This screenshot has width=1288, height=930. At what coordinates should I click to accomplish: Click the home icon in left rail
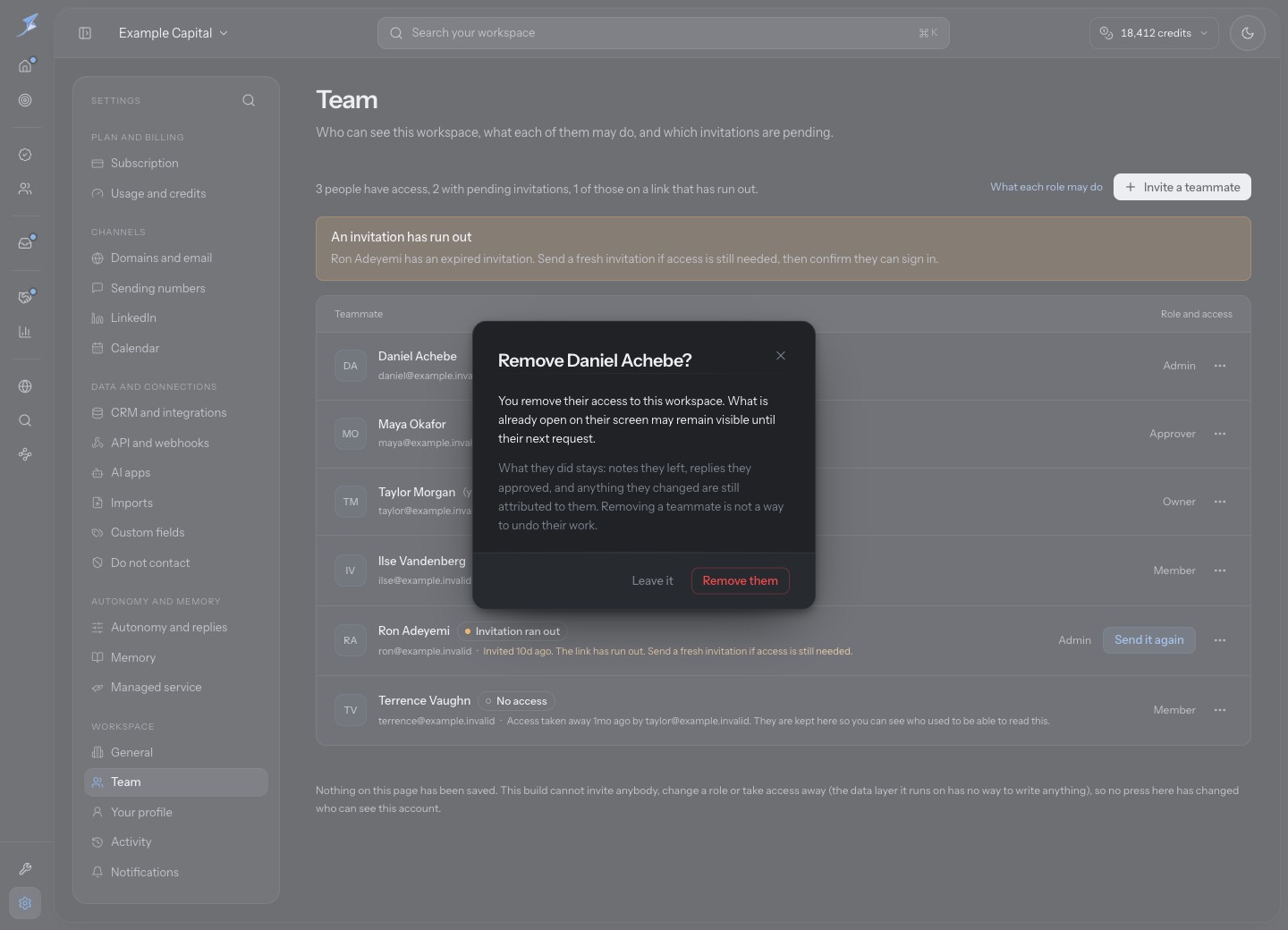coord(25,65)
